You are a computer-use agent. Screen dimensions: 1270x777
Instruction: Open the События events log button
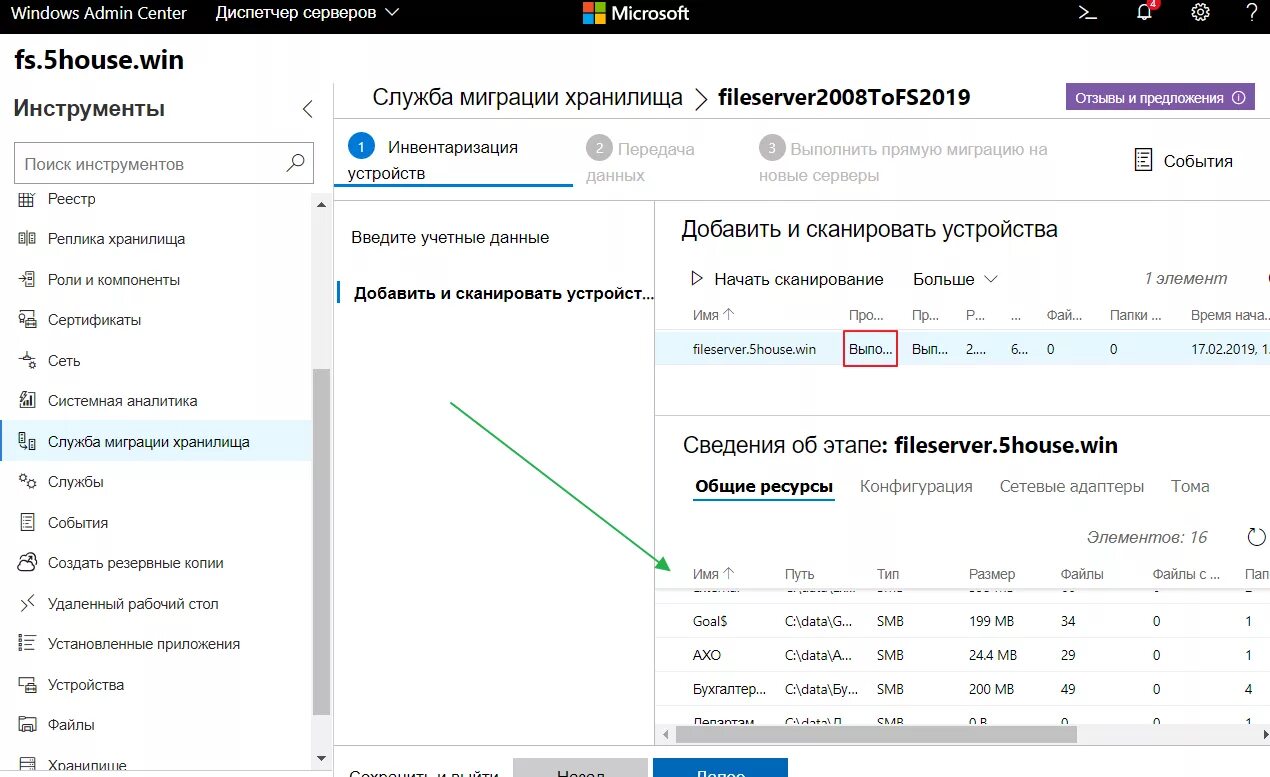tap(1183, 160)
